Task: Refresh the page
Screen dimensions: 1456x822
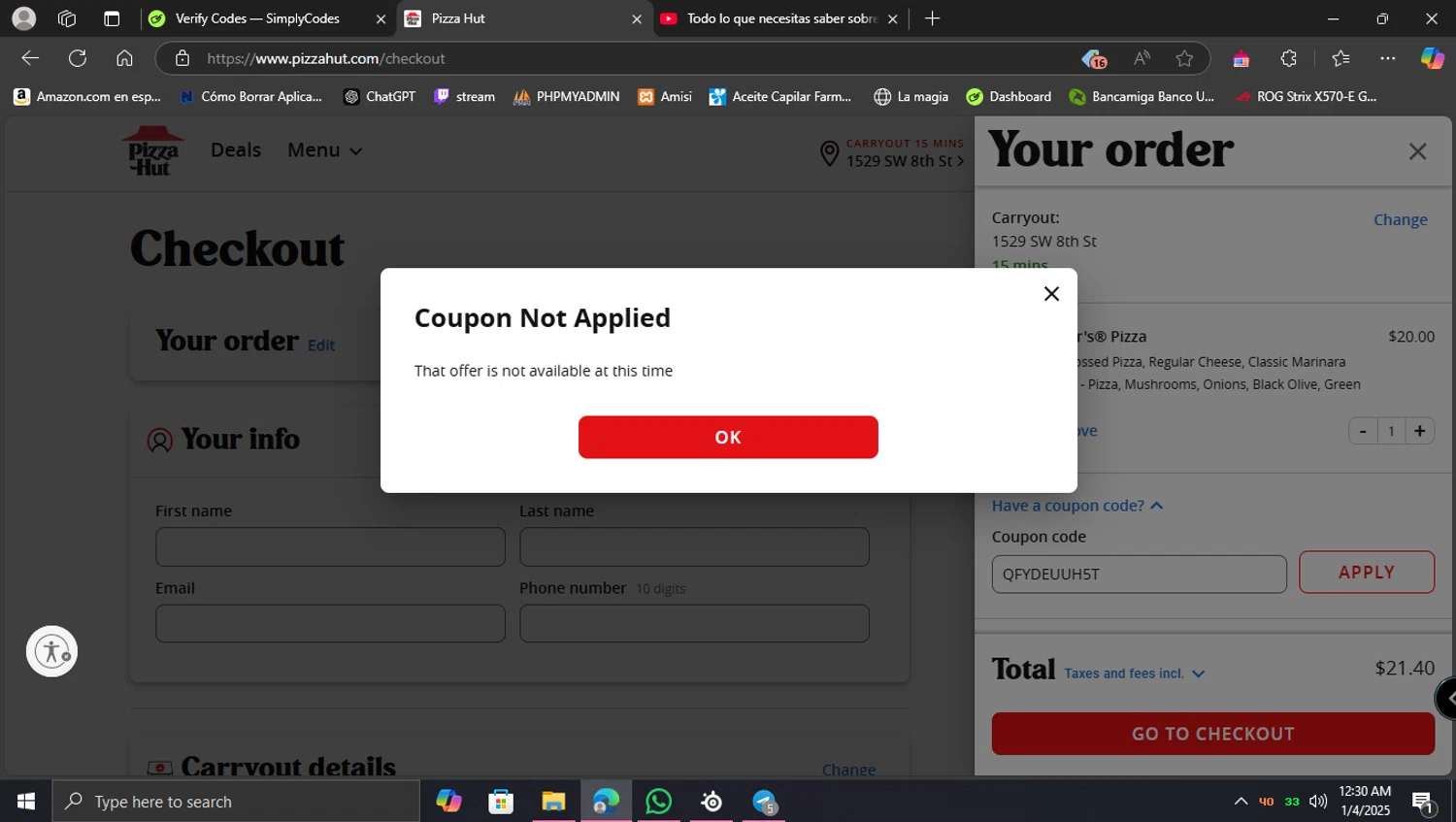Action: 78,58
